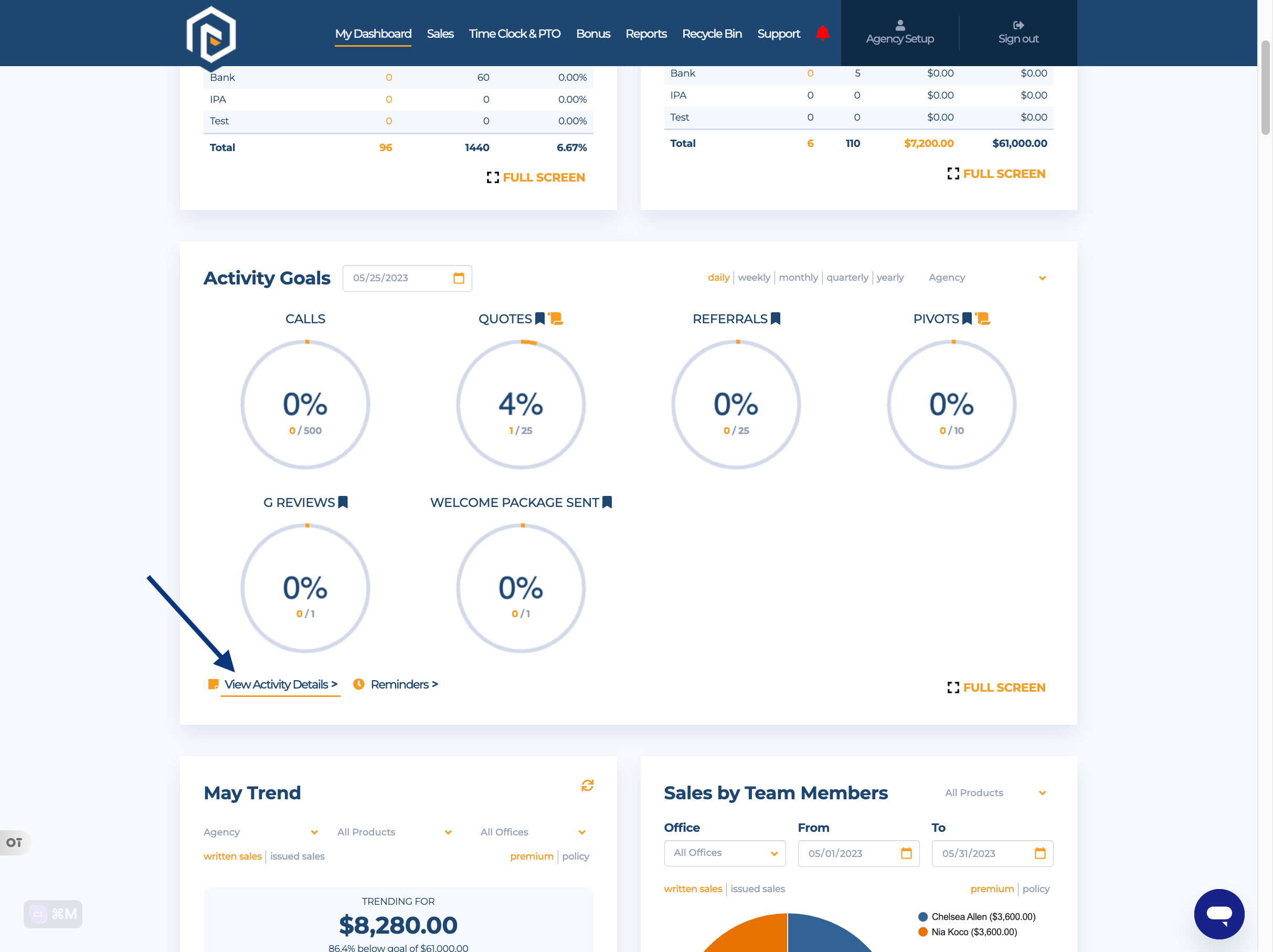Open the Reminders link
Screen dimensions: 1273x952
404,684
